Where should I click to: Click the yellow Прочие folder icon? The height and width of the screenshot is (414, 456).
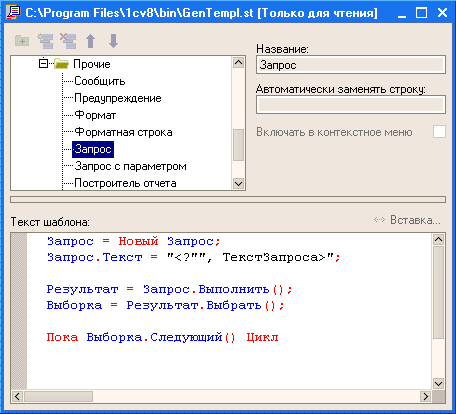pos(62,64)
